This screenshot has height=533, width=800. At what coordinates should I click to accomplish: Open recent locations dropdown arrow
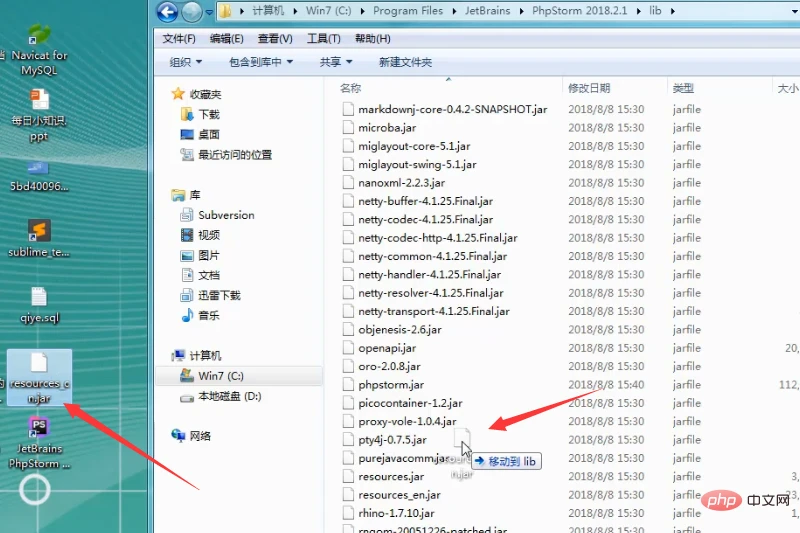point(209,12)
